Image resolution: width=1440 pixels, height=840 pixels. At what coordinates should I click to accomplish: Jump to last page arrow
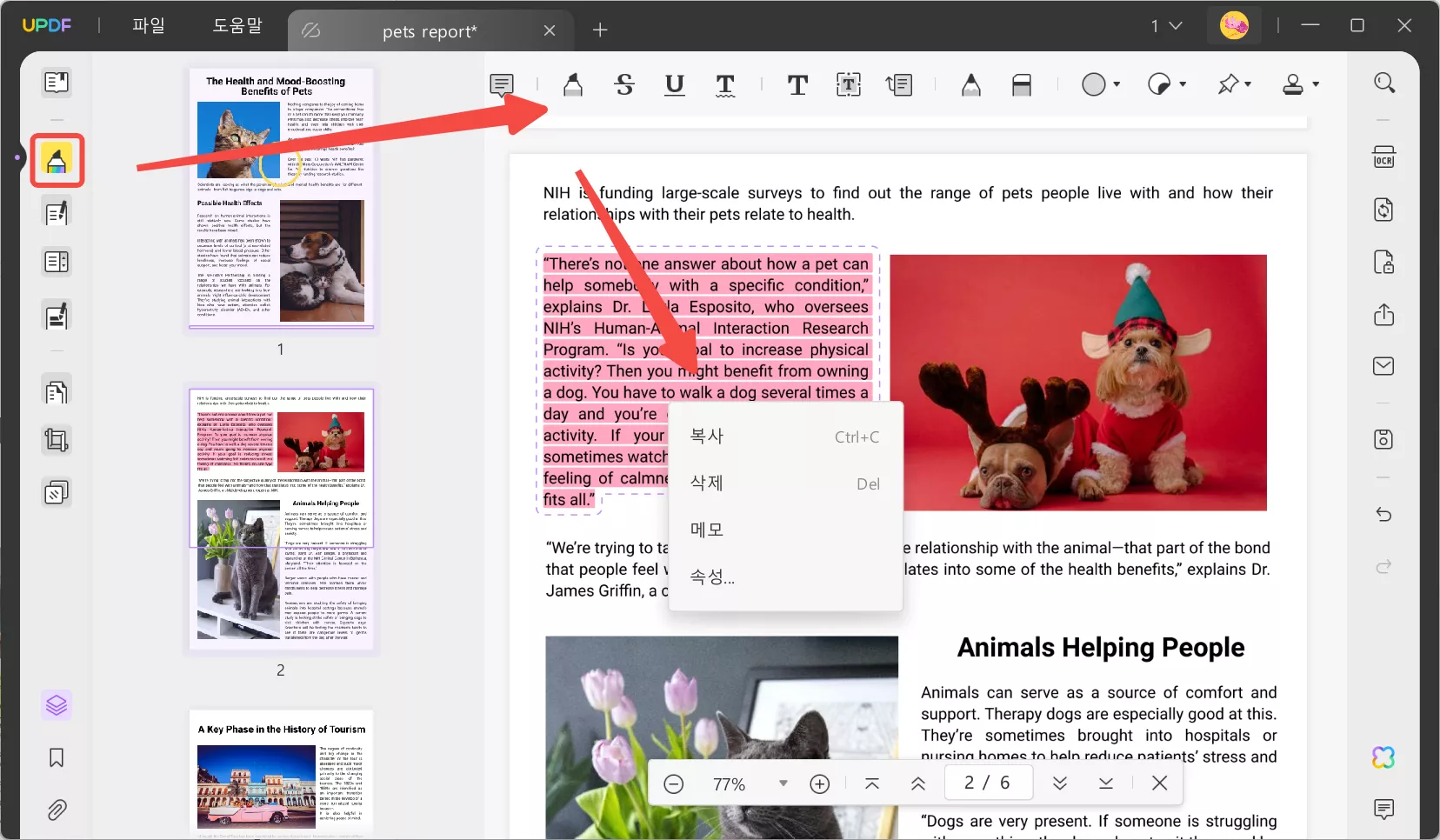1106,783
